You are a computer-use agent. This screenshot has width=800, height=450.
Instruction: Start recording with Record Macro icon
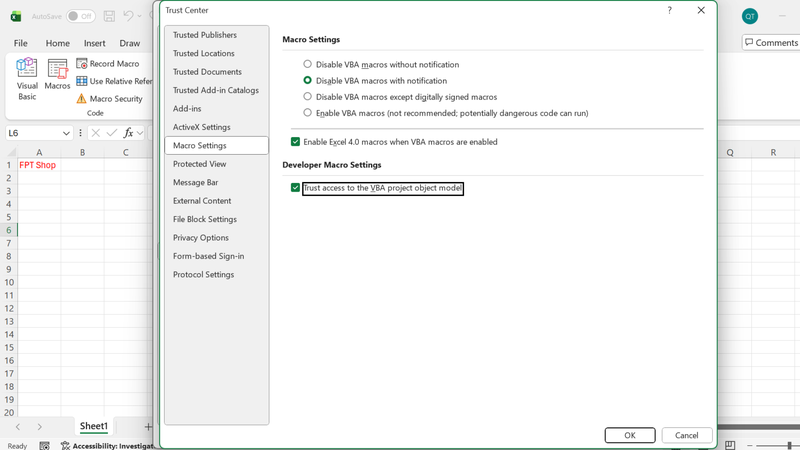pyautogui.click(x=82, y=63)
